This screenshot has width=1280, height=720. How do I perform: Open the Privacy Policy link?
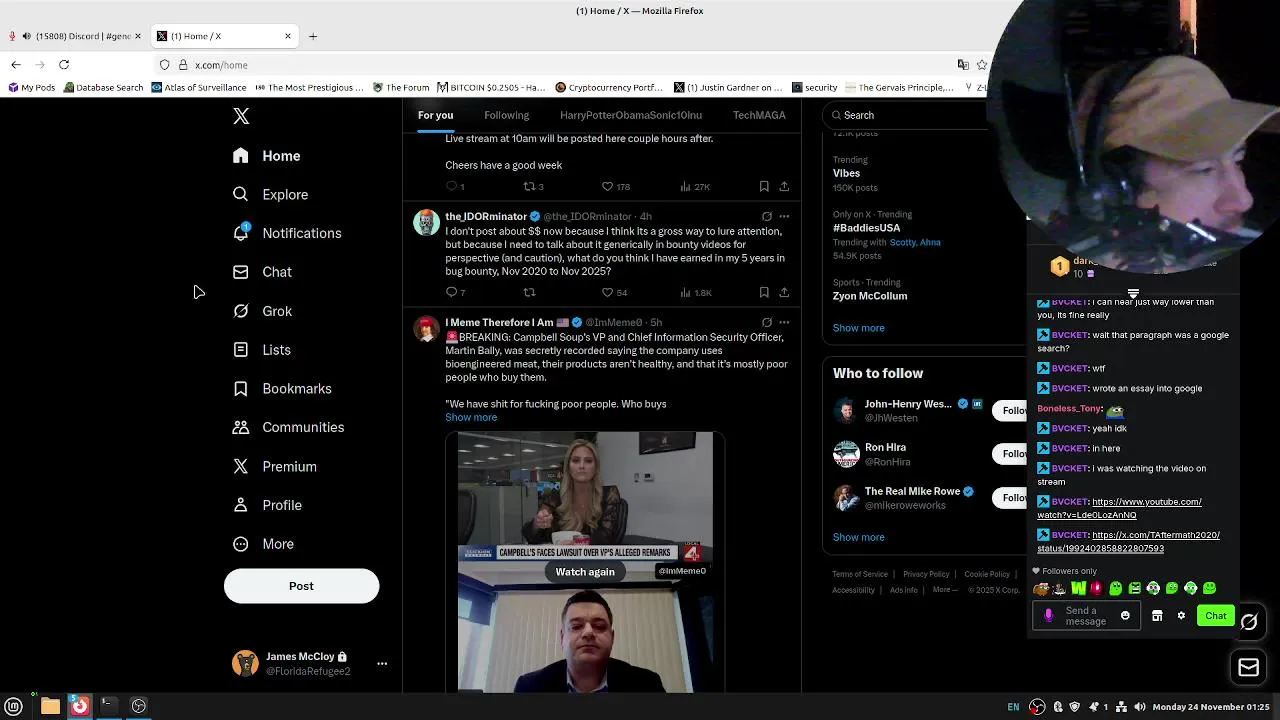pyautogui.click(x=926, y=574)
